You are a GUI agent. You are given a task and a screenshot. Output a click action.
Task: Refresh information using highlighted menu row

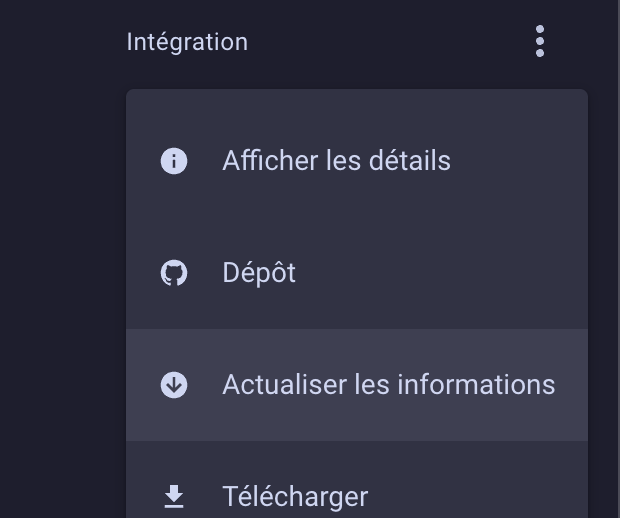point(357,385)
